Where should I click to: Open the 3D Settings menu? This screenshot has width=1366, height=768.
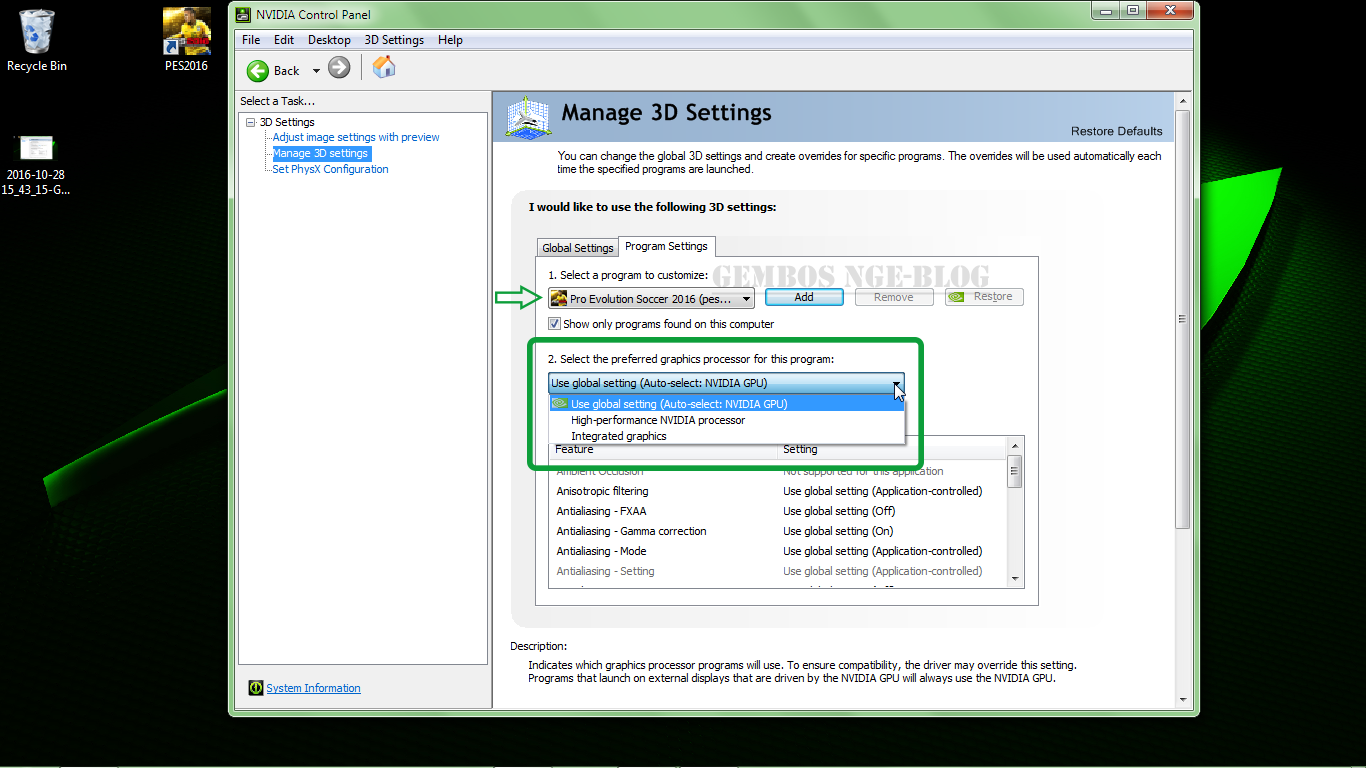point(394,40)
